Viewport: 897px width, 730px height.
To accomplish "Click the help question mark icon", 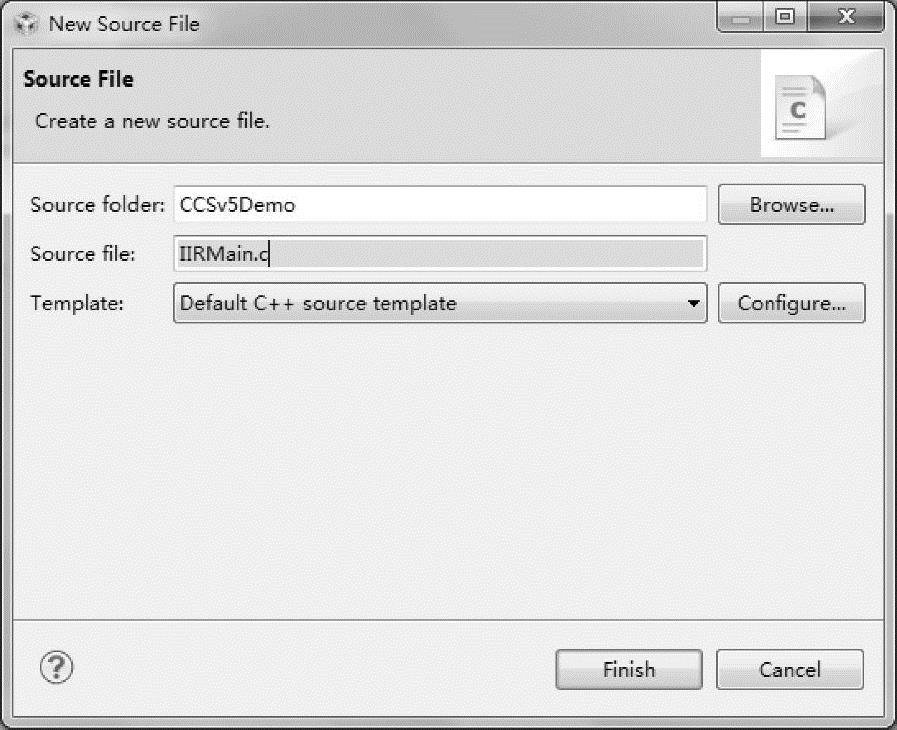I will 57,667.
